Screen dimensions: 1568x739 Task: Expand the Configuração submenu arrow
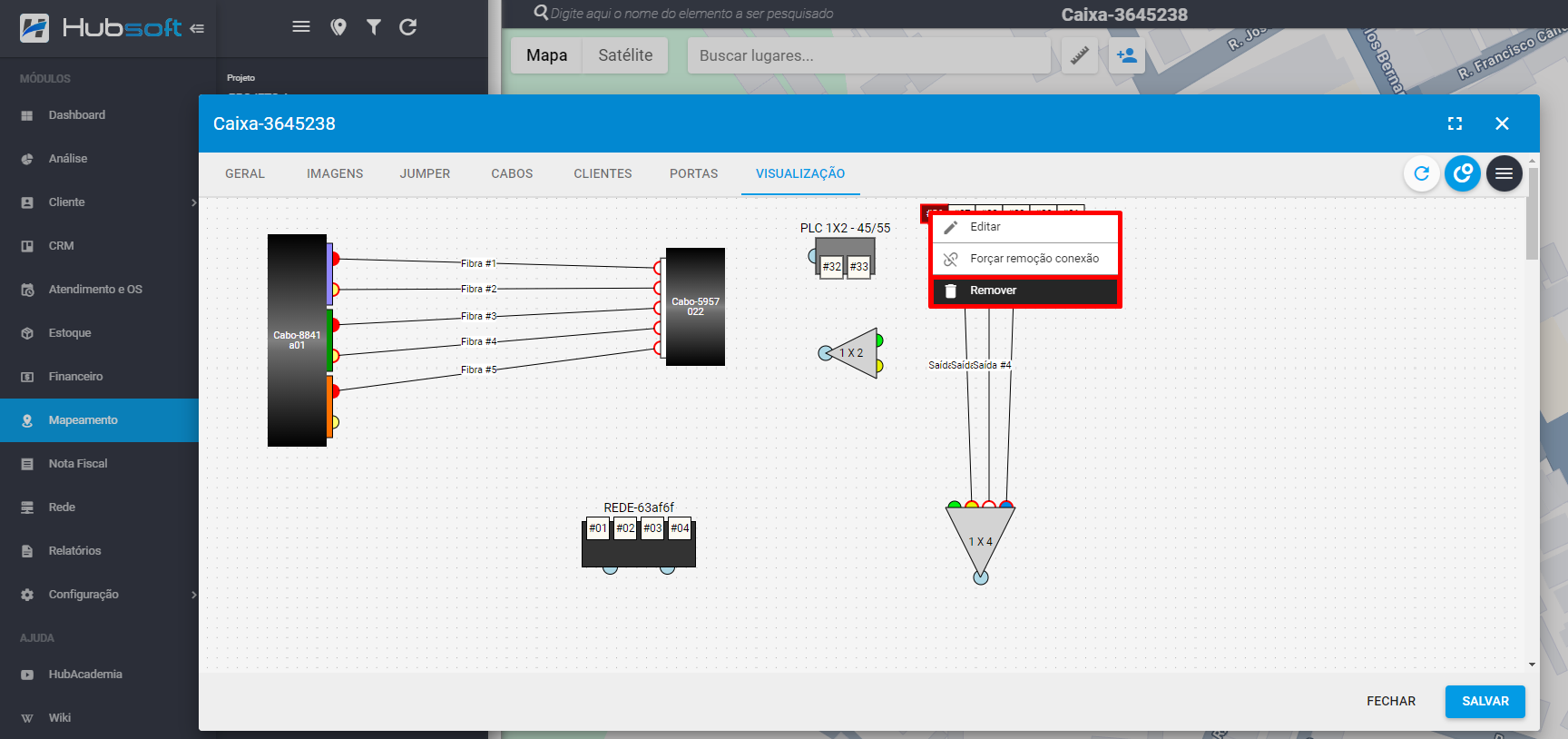pos(193,595)
